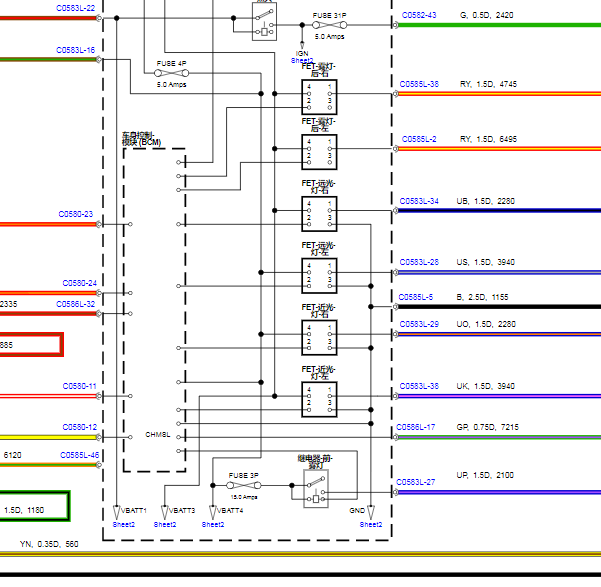Follow connector link C0580-23
601x587 pixels.
click(76, 214)
